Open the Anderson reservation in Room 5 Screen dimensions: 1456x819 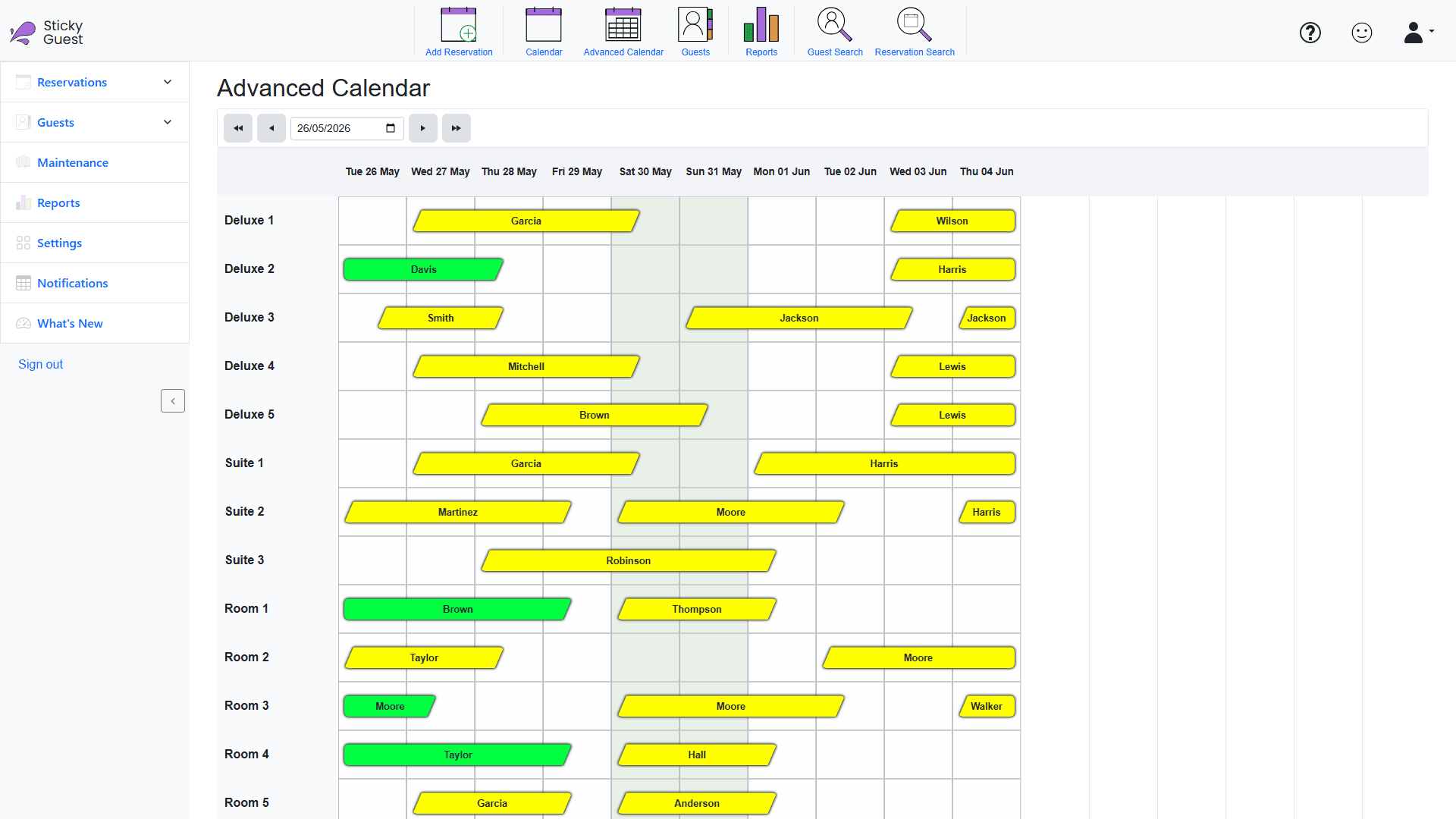click(x=697, y=803)
